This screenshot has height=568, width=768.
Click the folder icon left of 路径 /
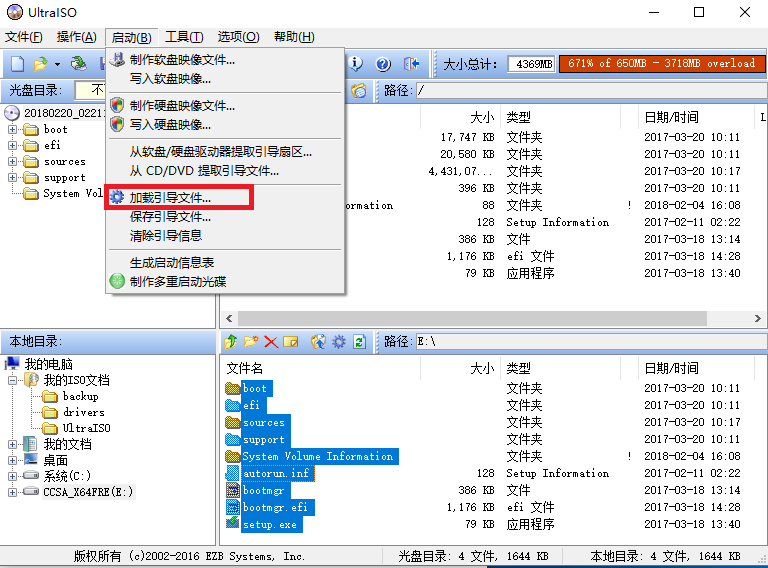coord(359,91)
